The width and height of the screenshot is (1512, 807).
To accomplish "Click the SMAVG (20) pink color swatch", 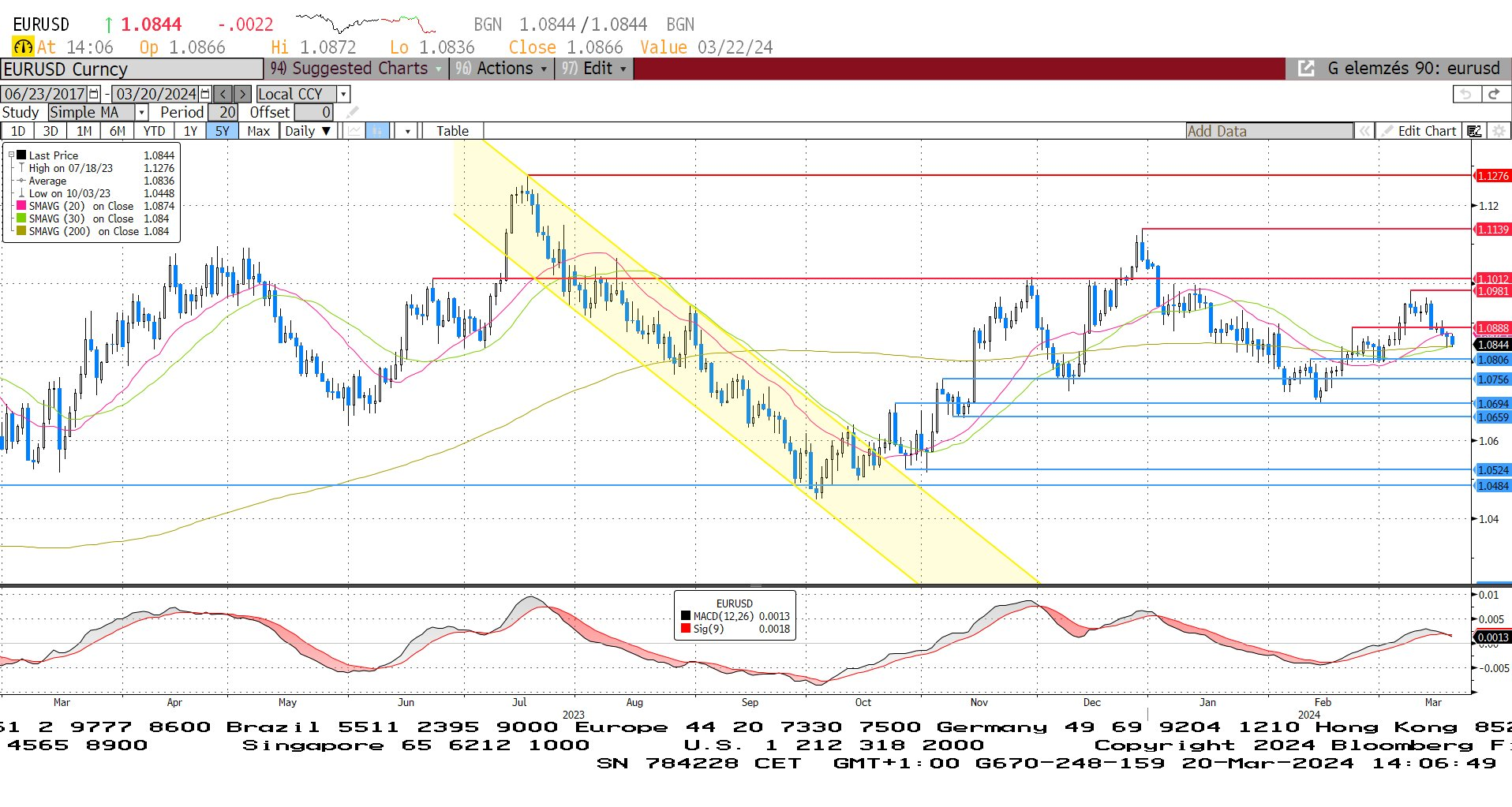I will tap(22, 206).
